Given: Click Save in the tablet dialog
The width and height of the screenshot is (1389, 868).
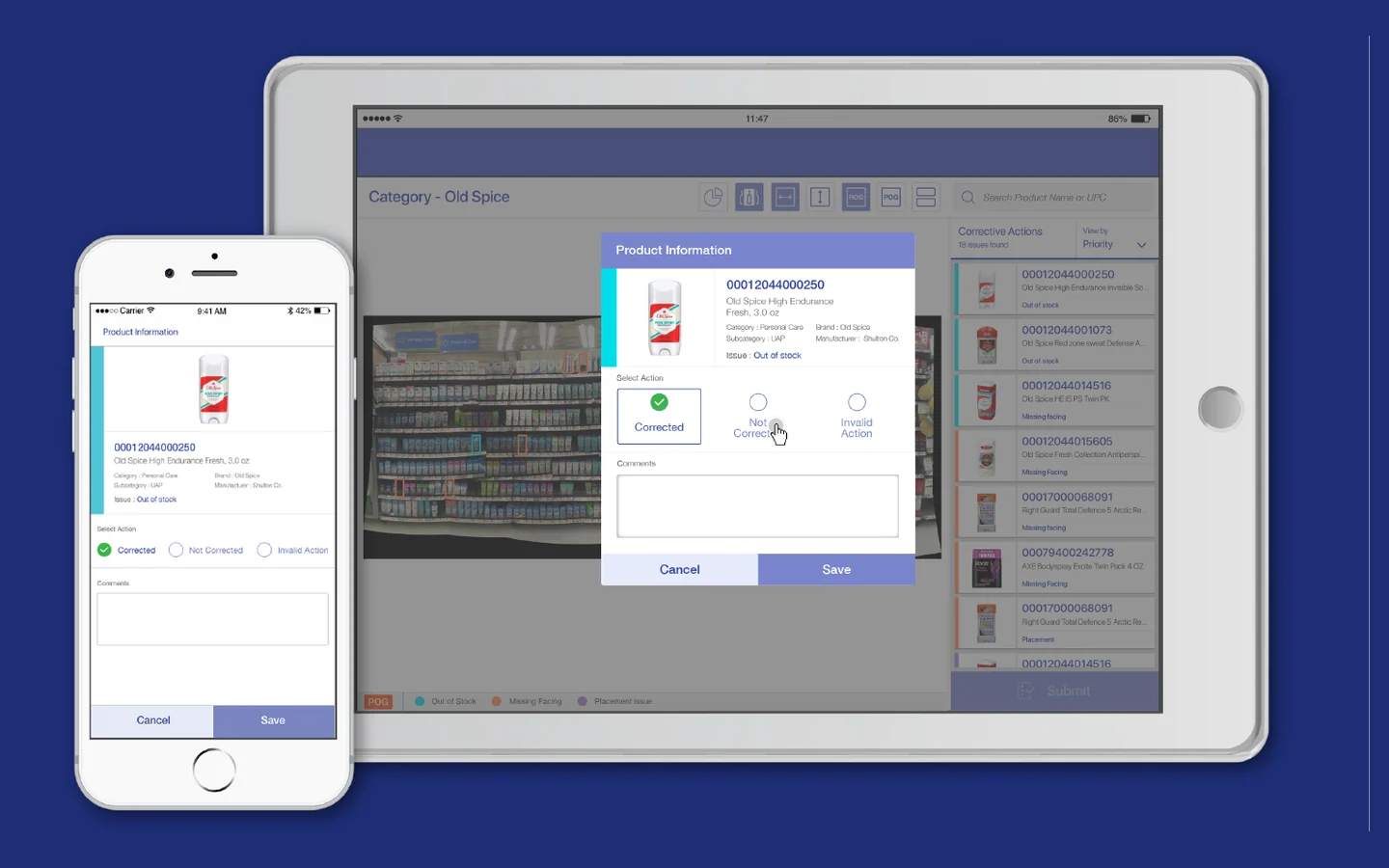Looking at the screenshot, I should (x=836, y=569).
